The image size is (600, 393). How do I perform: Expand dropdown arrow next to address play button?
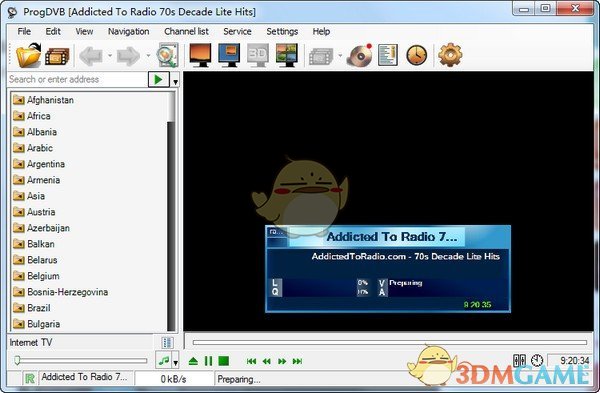pos(175,81)
